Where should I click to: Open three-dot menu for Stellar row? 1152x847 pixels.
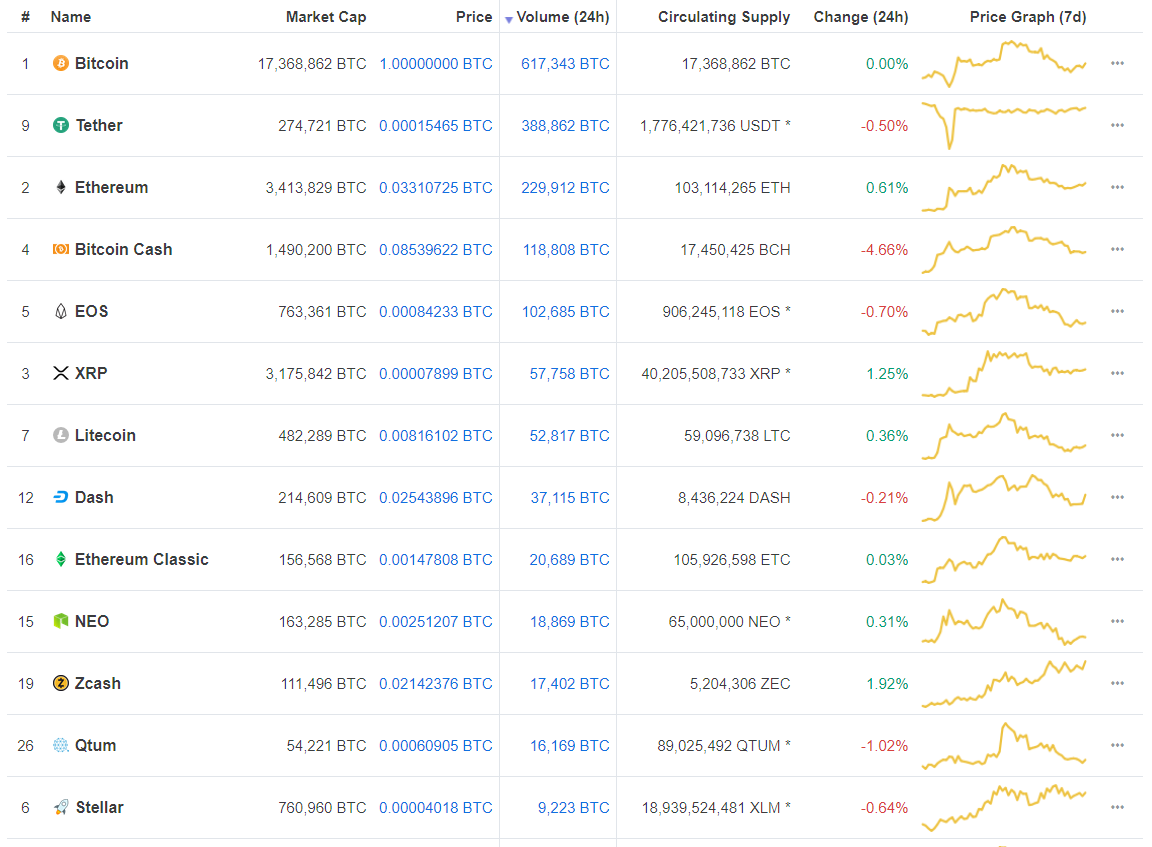tap(1117, 807)
